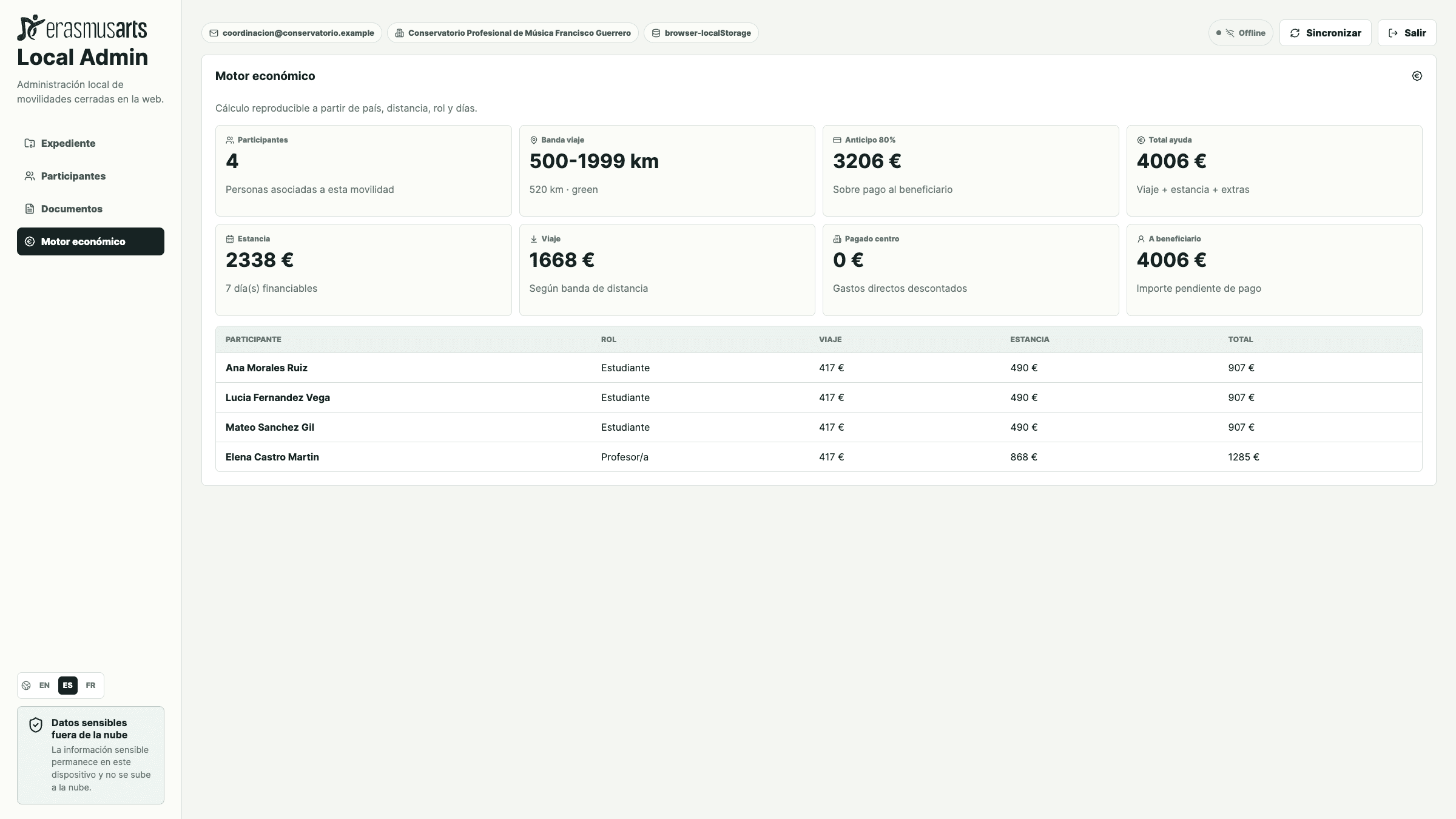Screen dimensions: 1456x819
Task: Switch the language to FR
Action: point(90,686)
